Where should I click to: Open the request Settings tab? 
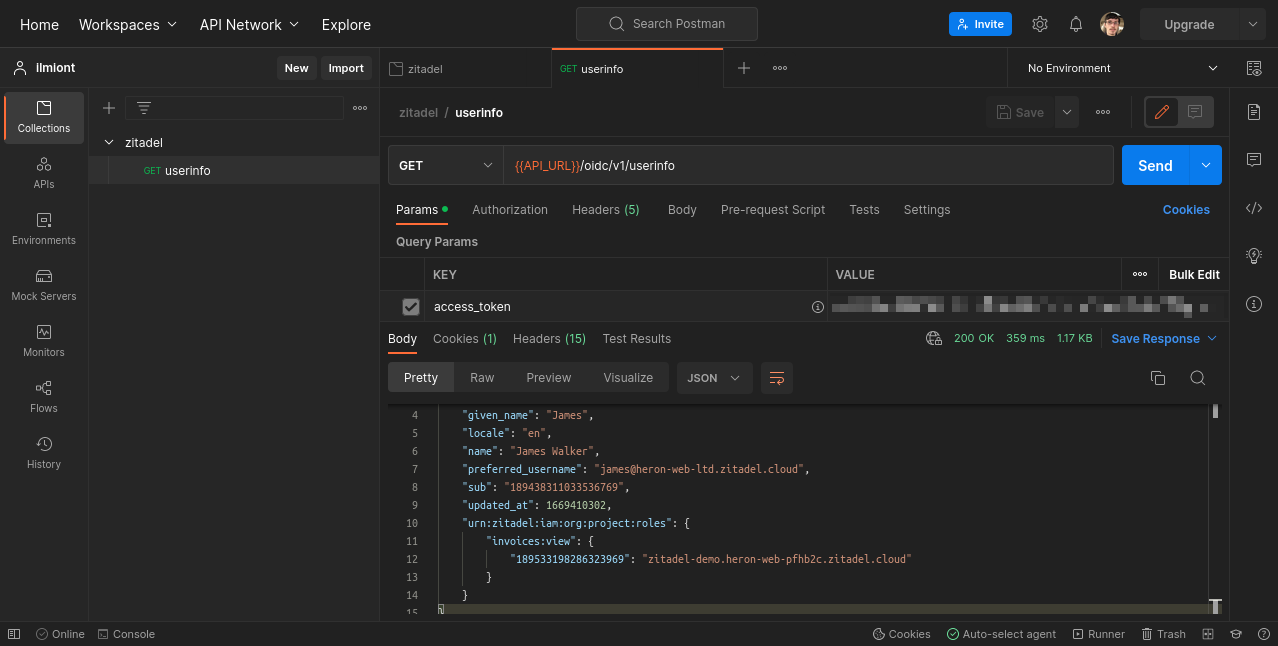point(927,210)
